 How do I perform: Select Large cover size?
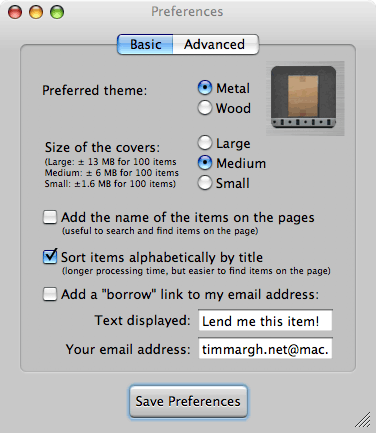coord(205,143)
